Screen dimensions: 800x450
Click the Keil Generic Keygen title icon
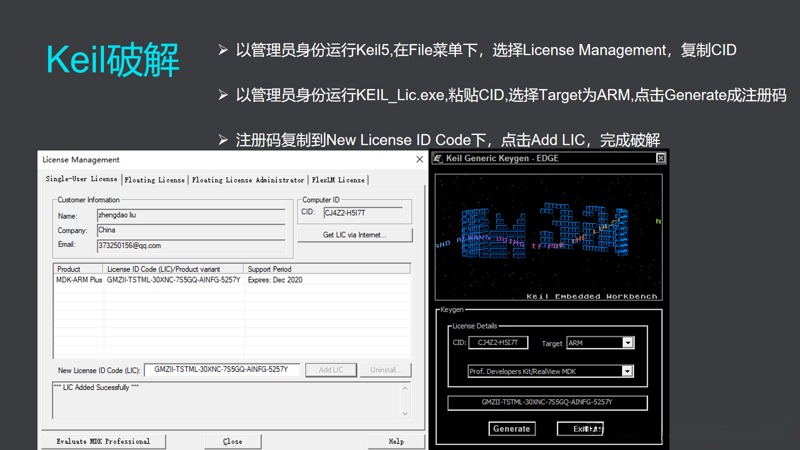[438, 159]
